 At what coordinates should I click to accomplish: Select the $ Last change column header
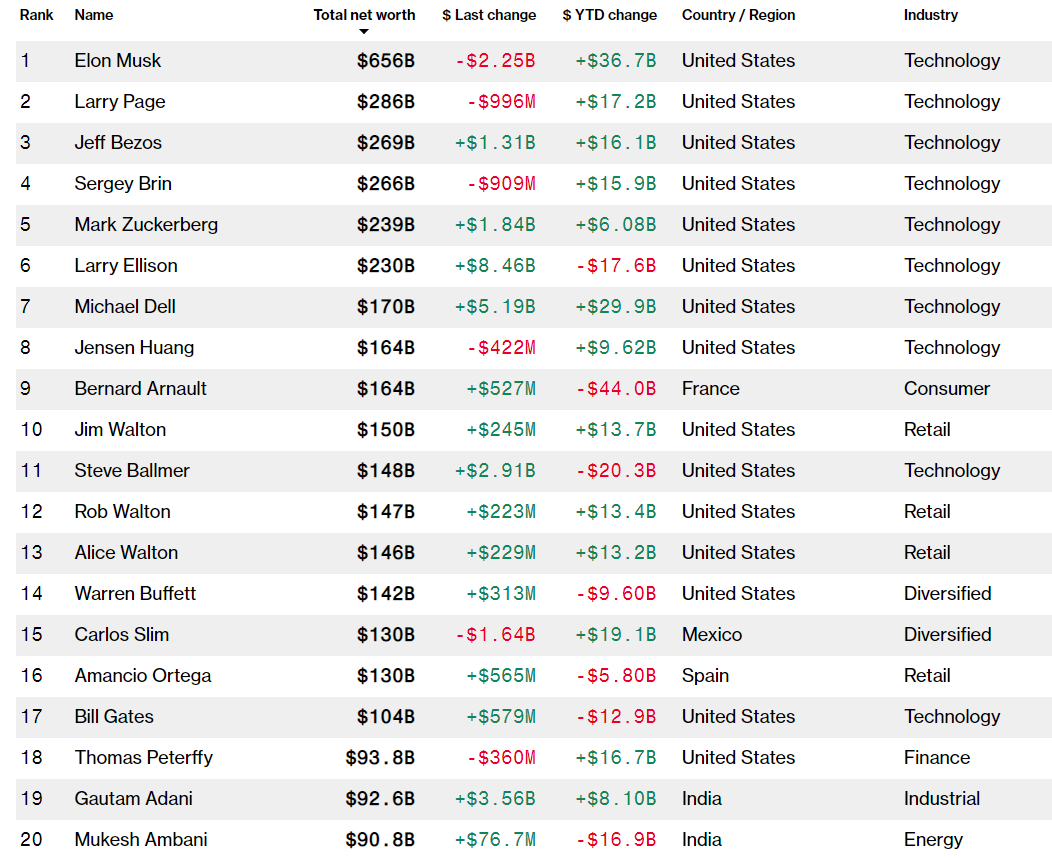point(489,15)
